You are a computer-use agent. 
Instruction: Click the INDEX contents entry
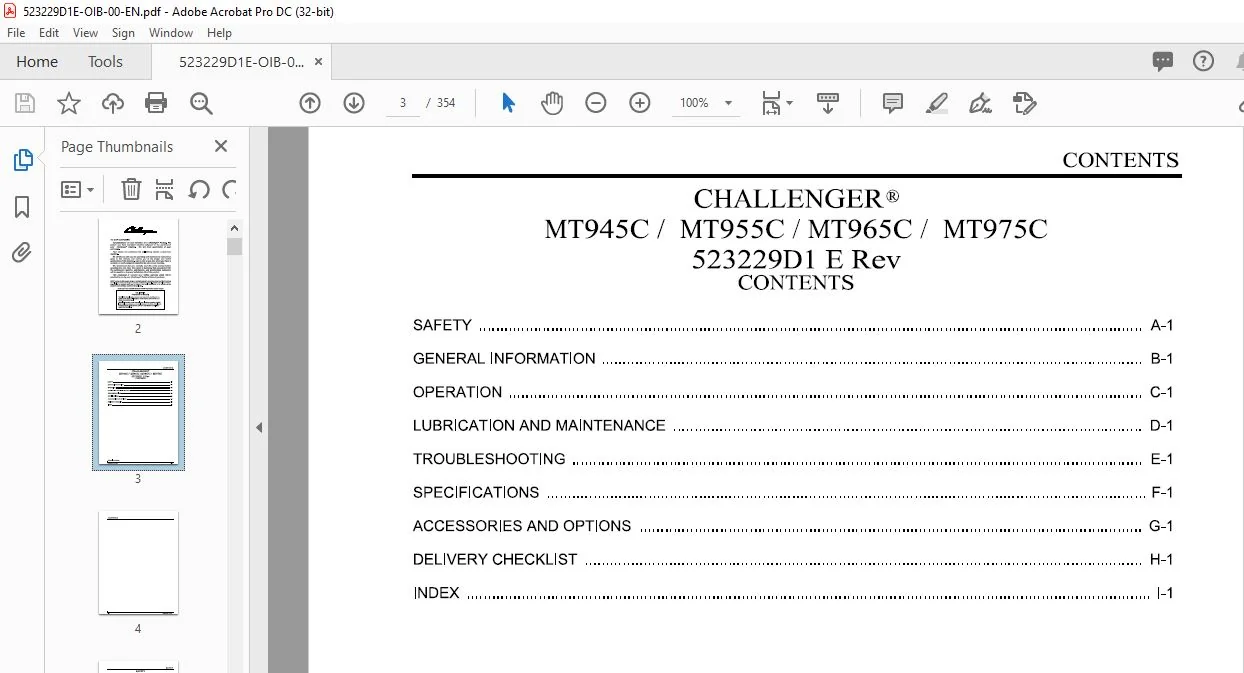[x=792, y=593]
